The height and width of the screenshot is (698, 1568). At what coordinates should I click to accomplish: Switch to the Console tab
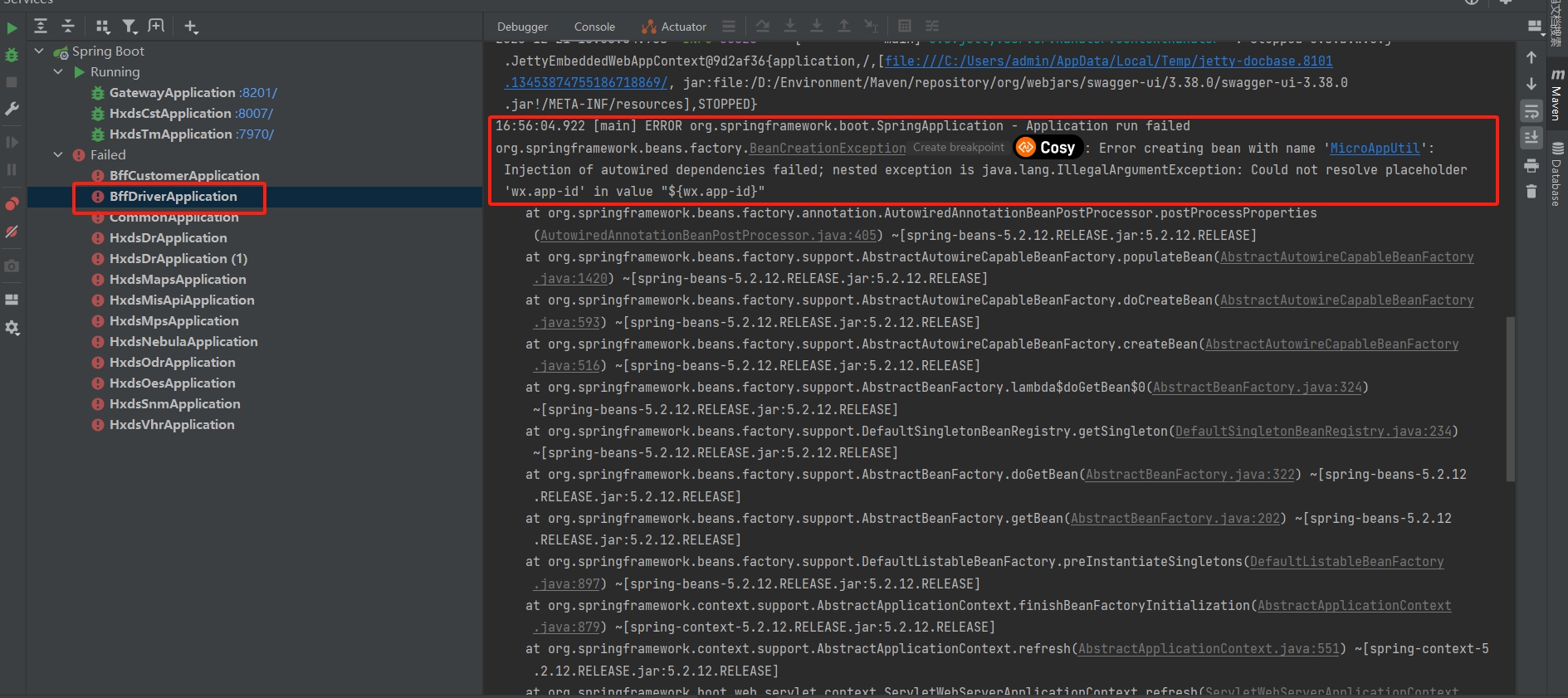tap(594, 27)
